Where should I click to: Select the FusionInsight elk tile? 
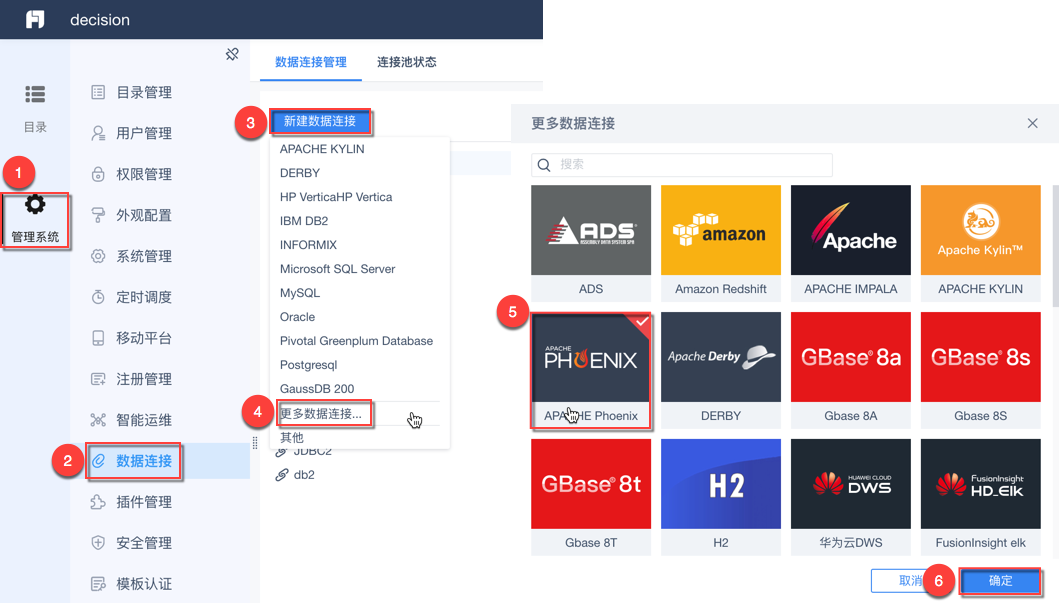[x=981, y=497]
